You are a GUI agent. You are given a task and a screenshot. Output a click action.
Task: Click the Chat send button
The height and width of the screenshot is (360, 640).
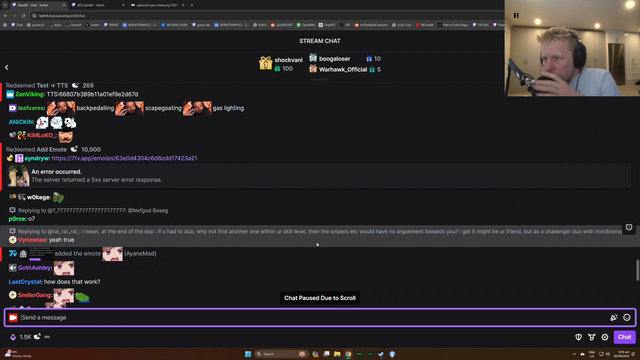point(624,337)
